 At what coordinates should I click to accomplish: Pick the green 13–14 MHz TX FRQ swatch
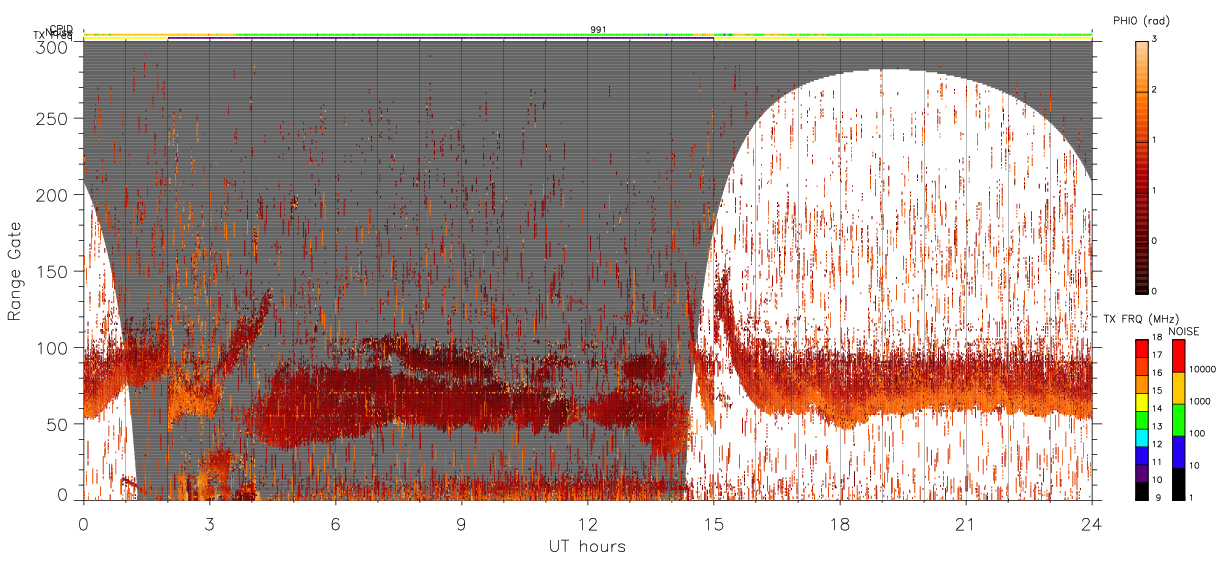coord(1141,419)
